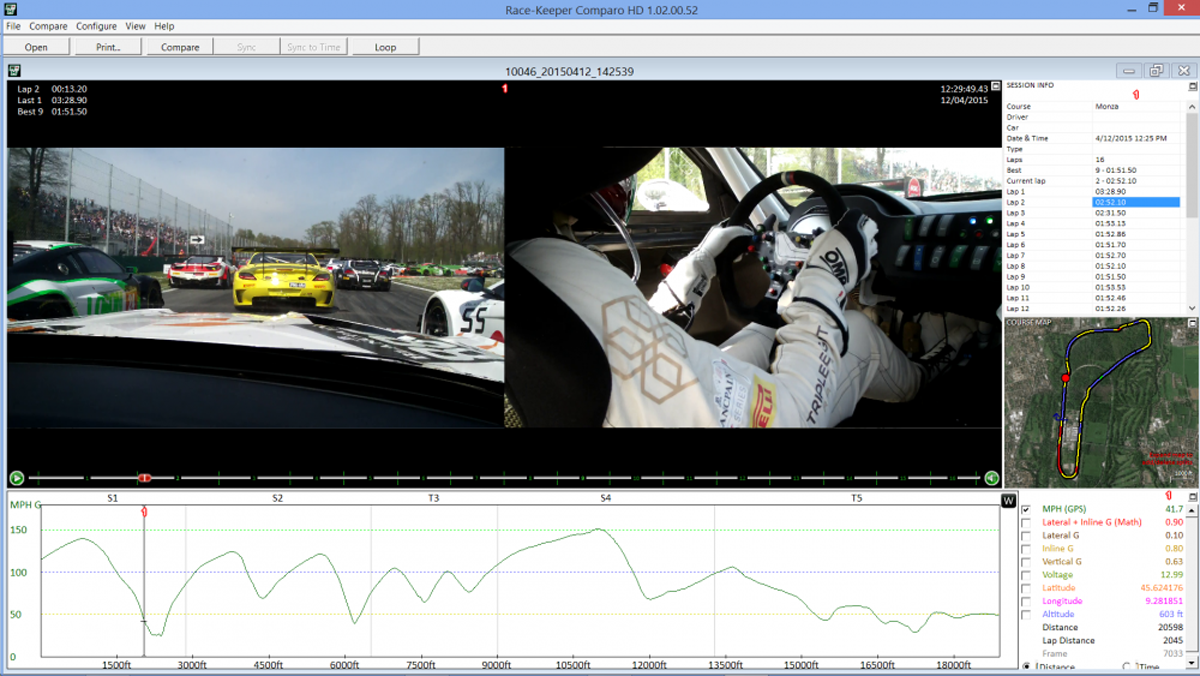Enable the Longitude channel checkbox

point(1026,601)
